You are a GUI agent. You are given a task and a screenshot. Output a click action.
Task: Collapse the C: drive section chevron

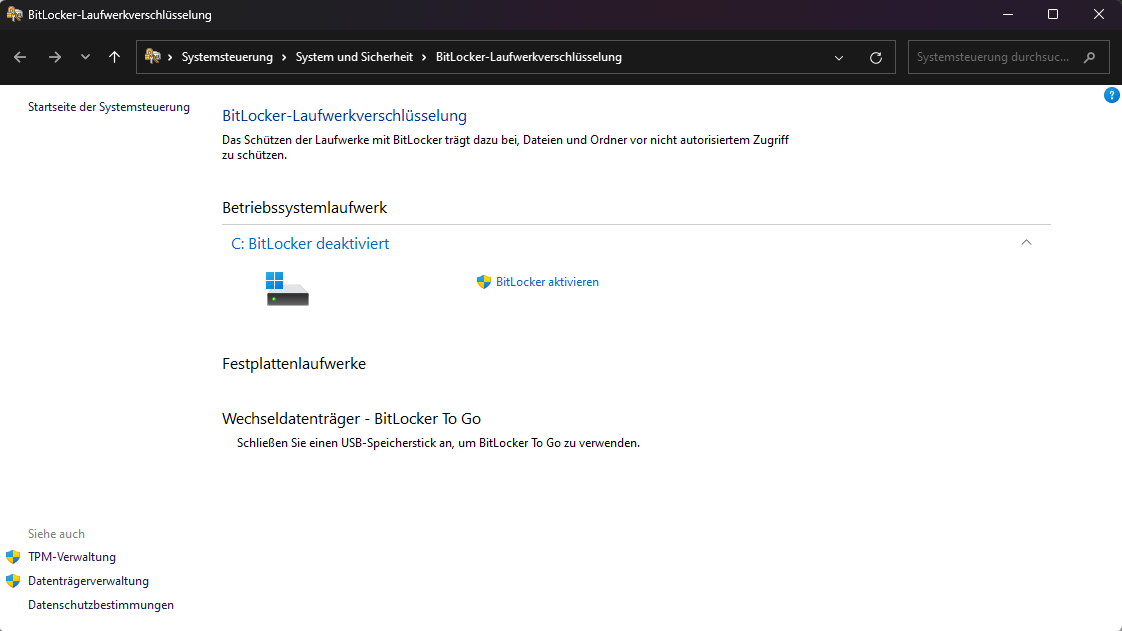pyautogui.click(x=1026, y=243)
